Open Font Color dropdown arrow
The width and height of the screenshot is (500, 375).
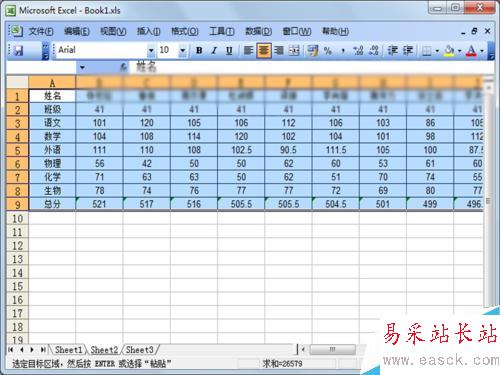pyautogui.click(x=482, y=51)
